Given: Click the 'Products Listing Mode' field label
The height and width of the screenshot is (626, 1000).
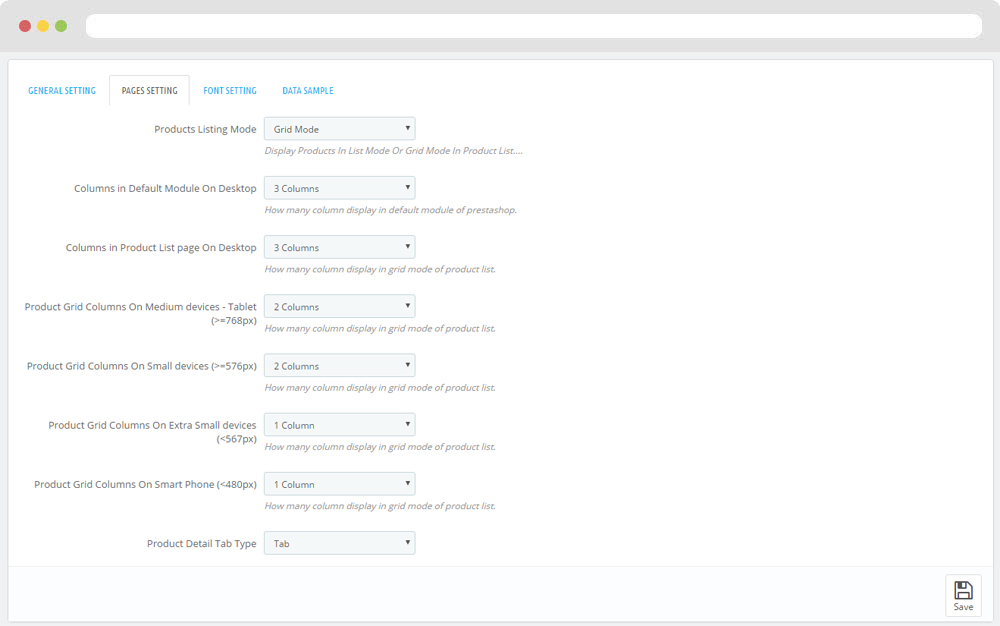Looking at the screenshot, I should [205, 130].
